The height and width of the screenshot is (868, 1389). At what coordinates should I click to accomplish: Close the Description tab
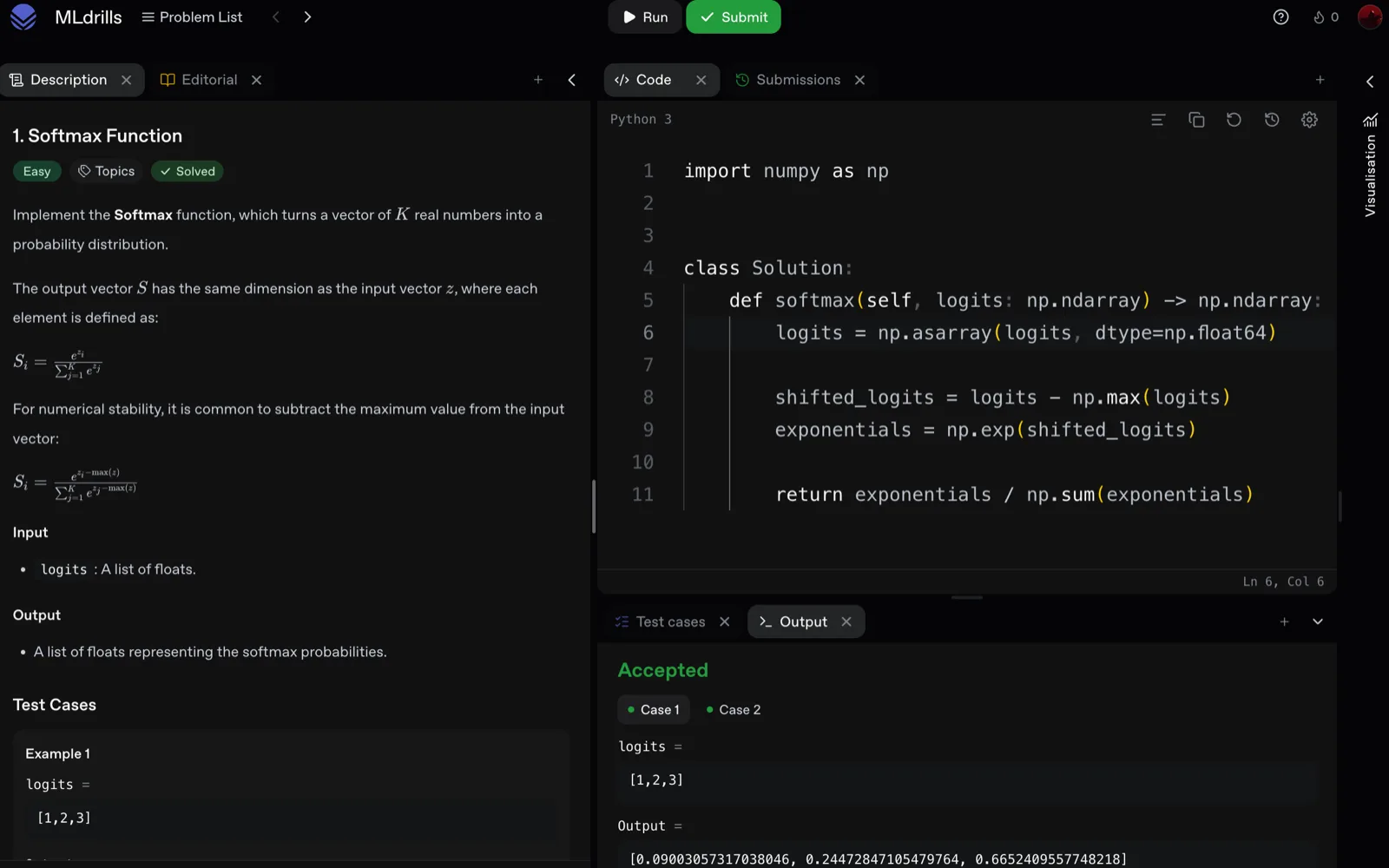click(127, 80)
